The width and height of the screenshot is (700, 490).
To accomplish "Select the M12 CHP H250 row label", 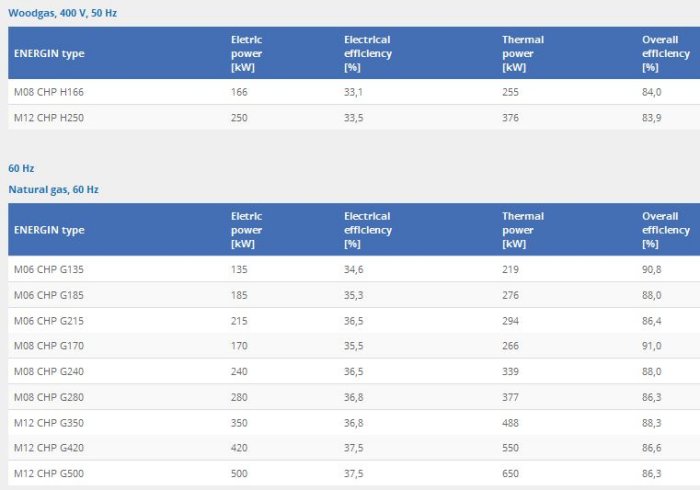I will pos(48,117).
